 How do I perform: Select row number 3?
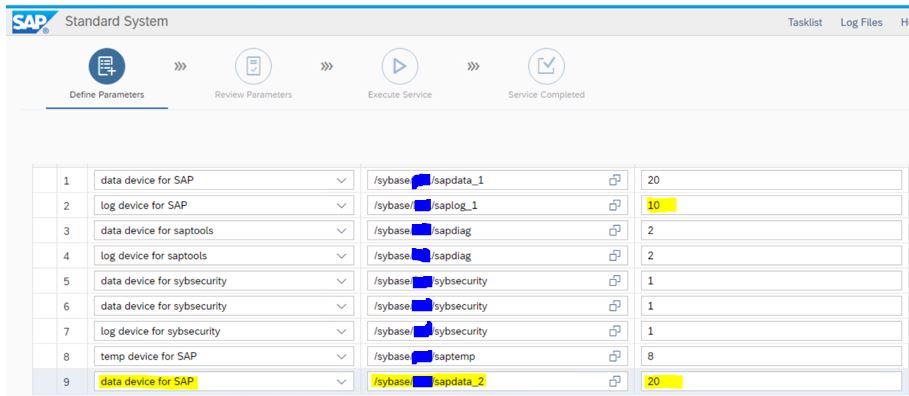(66, 231)
